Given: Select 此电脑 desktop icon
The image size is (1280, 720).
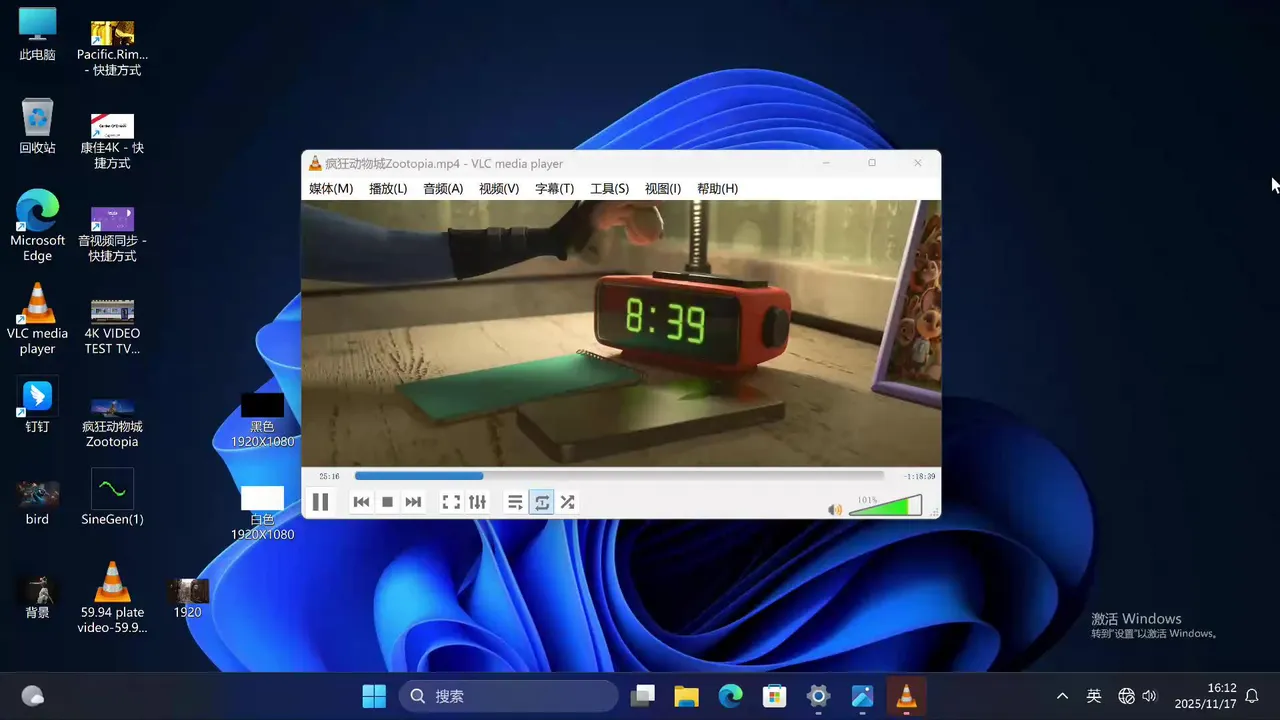Looking at the screenshot, I should click(37, 34).
